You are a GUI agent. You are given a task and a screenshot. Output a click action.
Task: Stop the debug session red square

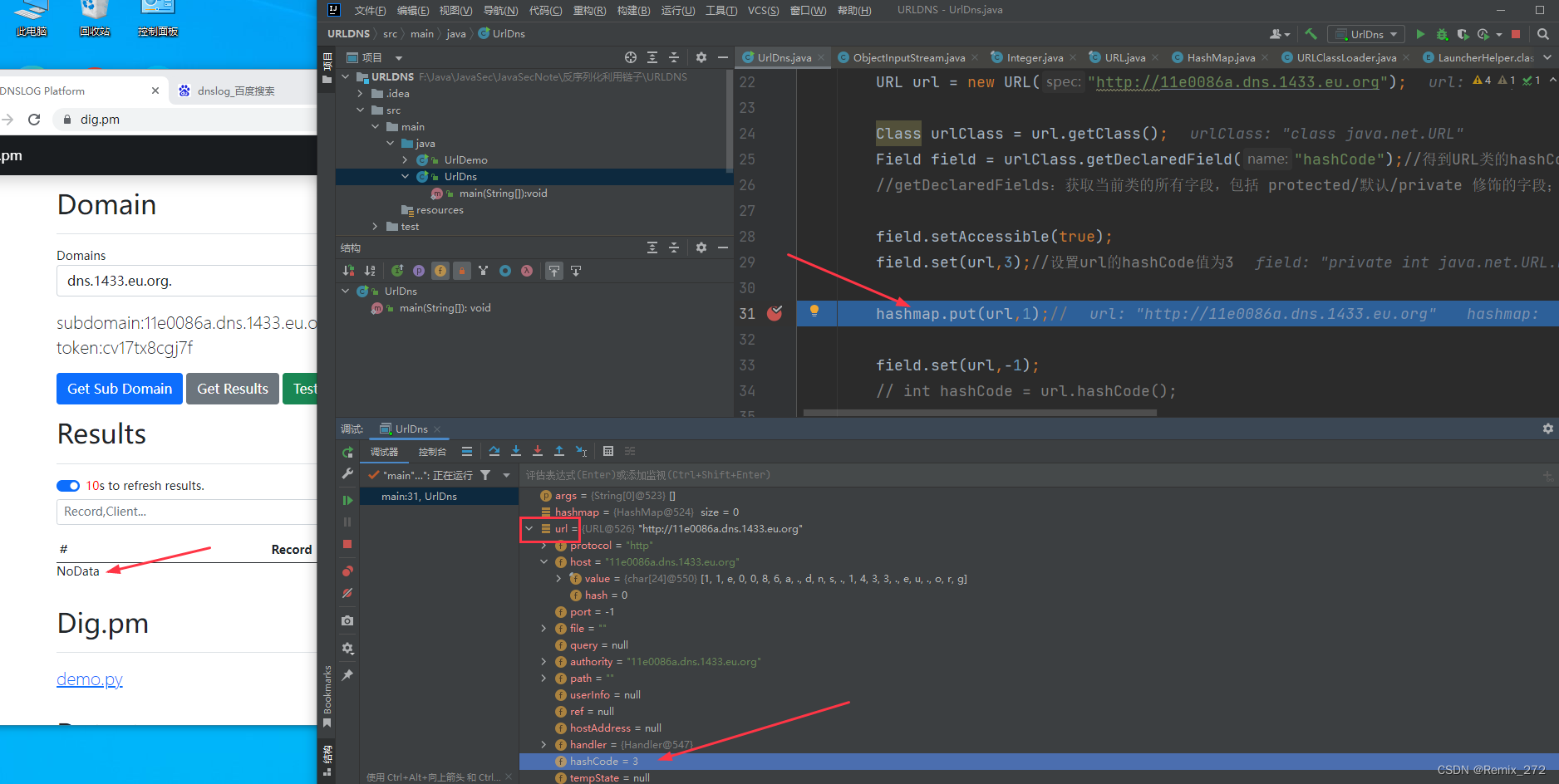[x=347, y=544]
